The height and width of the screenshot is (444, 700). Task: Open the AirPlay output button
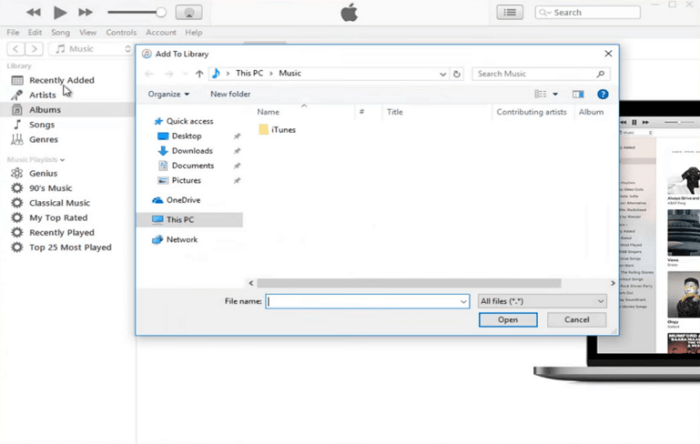click(x=189, y=12)
